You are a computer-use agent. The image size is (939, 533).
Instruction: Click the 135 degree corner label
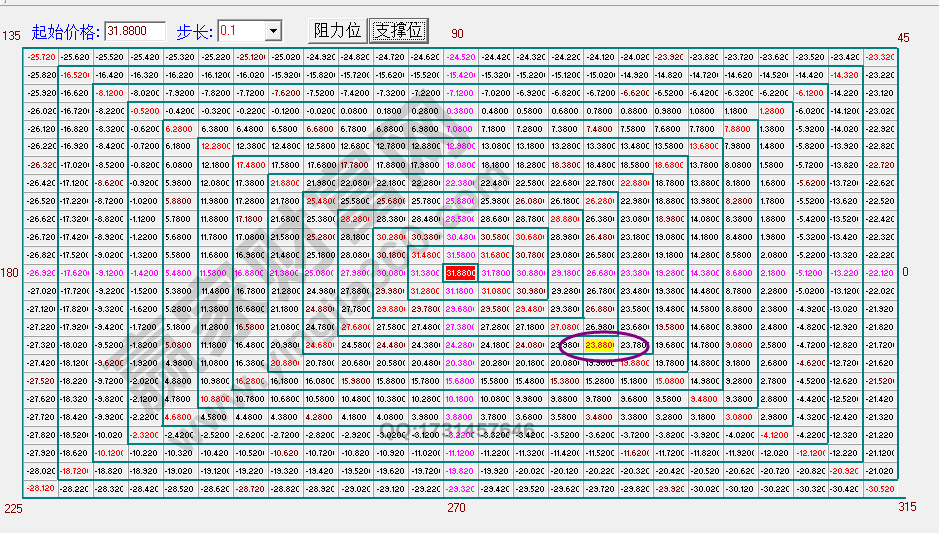click(11, 36)
